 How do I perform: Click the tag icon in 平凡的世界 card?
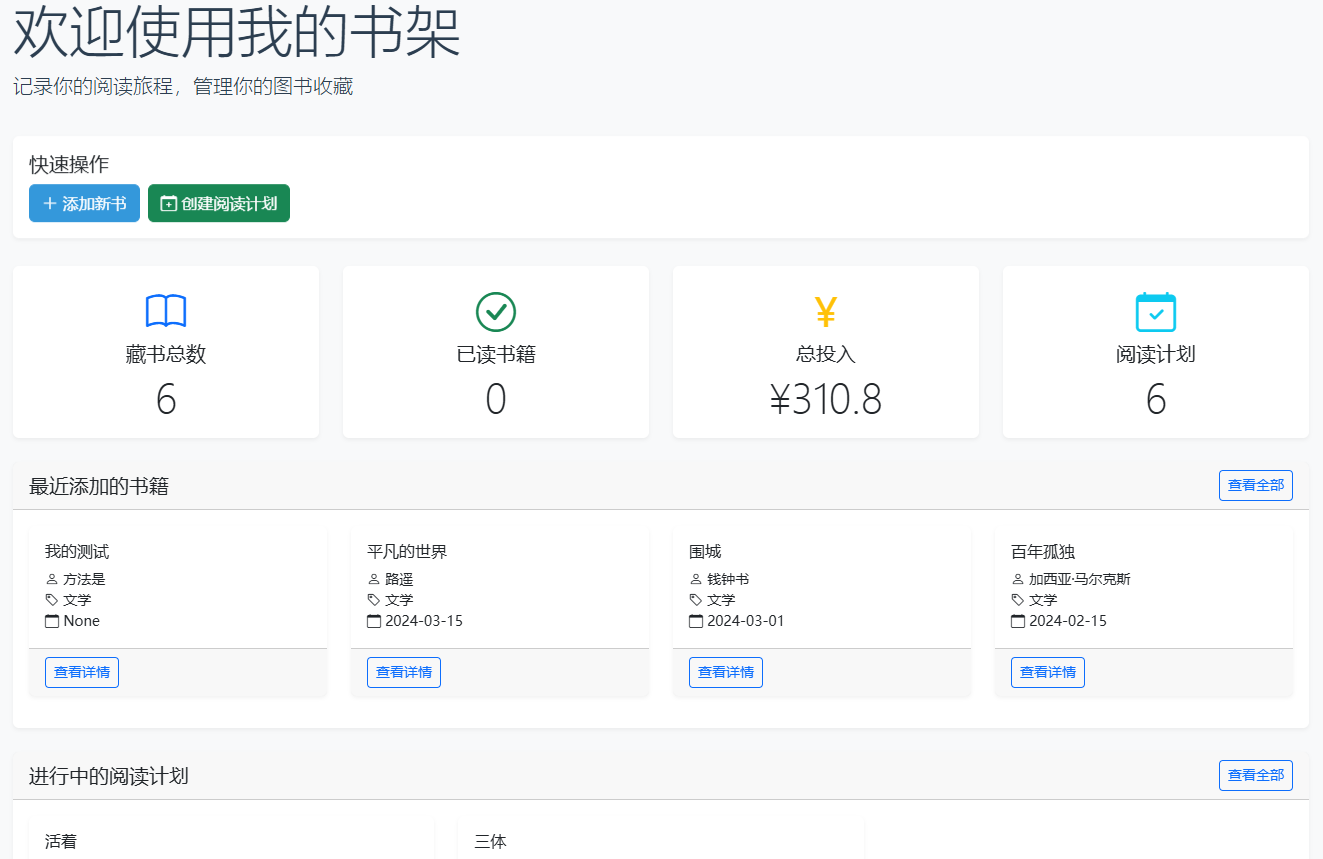(374, 600)
